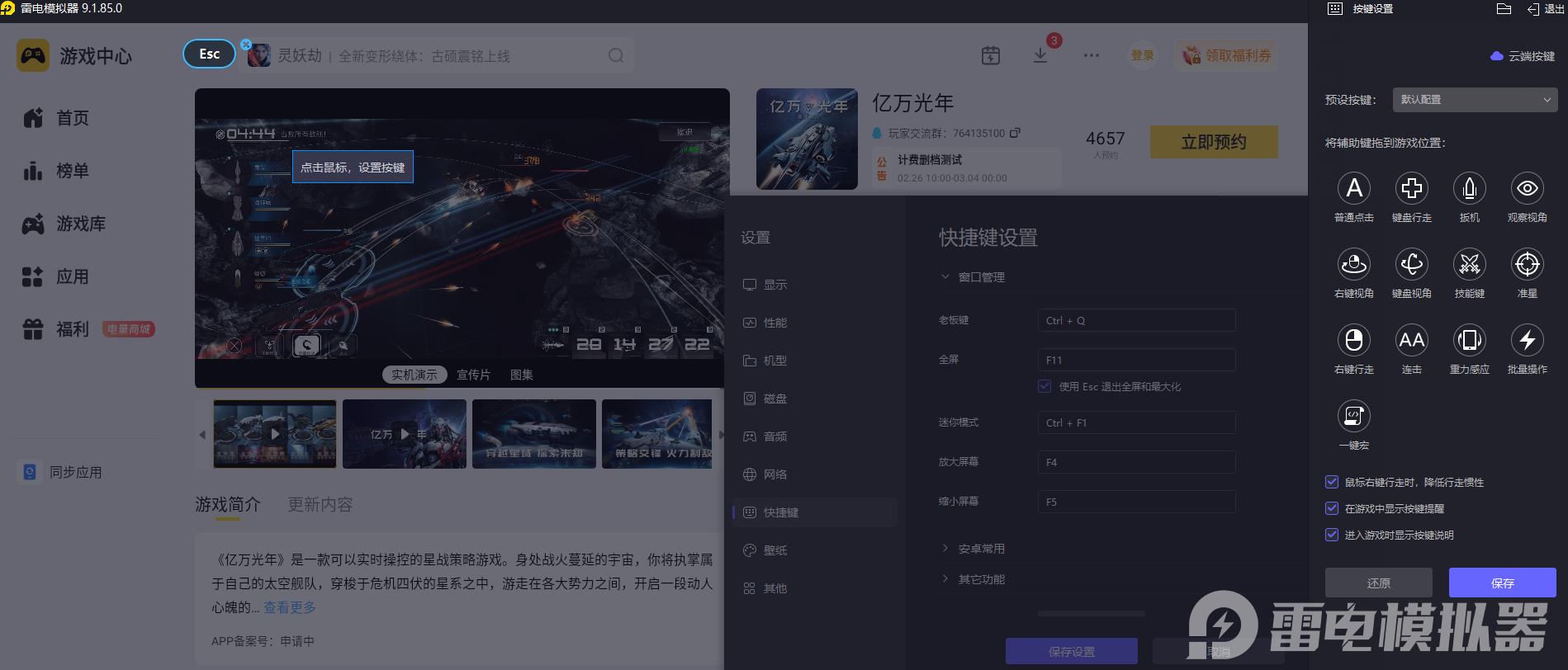Viewport: 1568px width, 670px height.
Task: Click the 老板键 Ctrl + Q input field
Action: coord(1135,321)
